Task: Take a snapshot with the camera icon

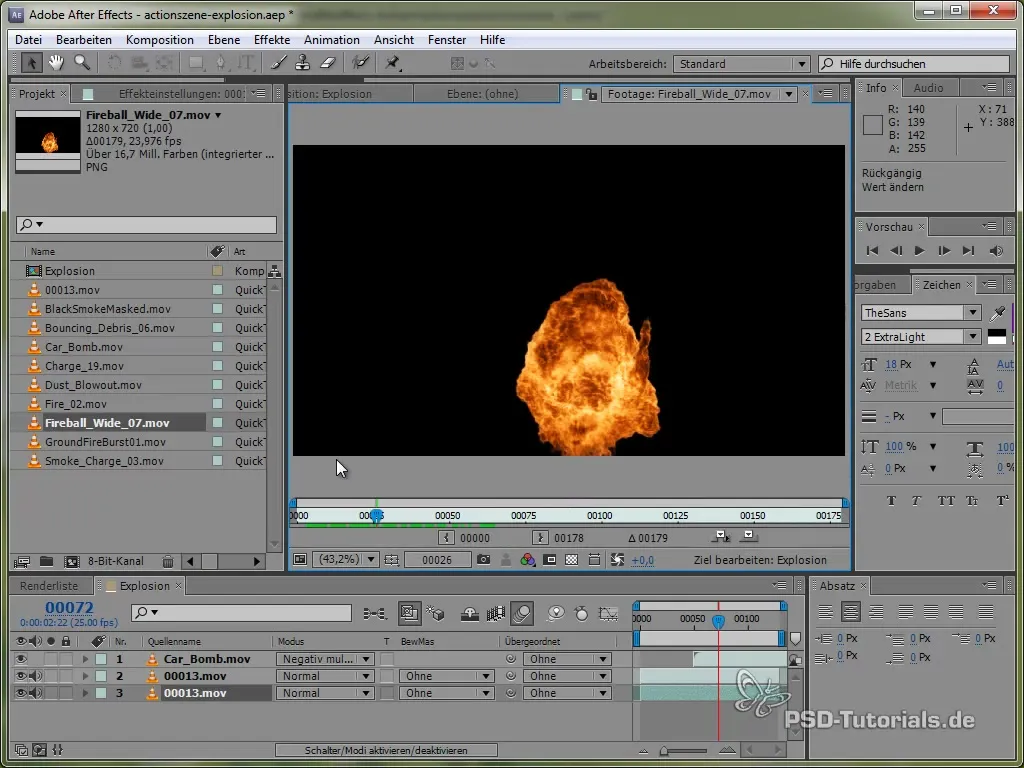Action: click(483, 560)
